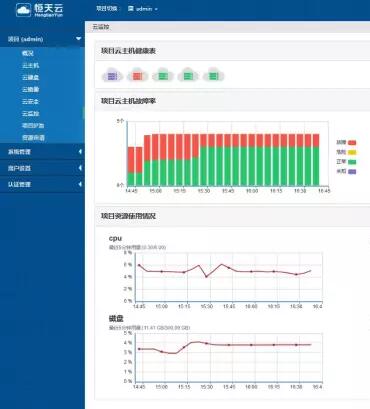Click the 项目资源使用情况 panel heading

point(128,216)
